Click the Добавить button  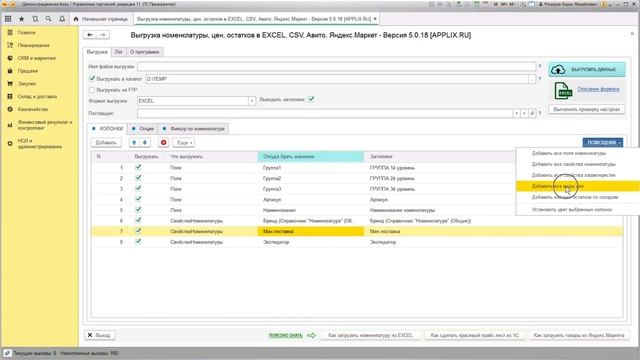tap(106, 142)
